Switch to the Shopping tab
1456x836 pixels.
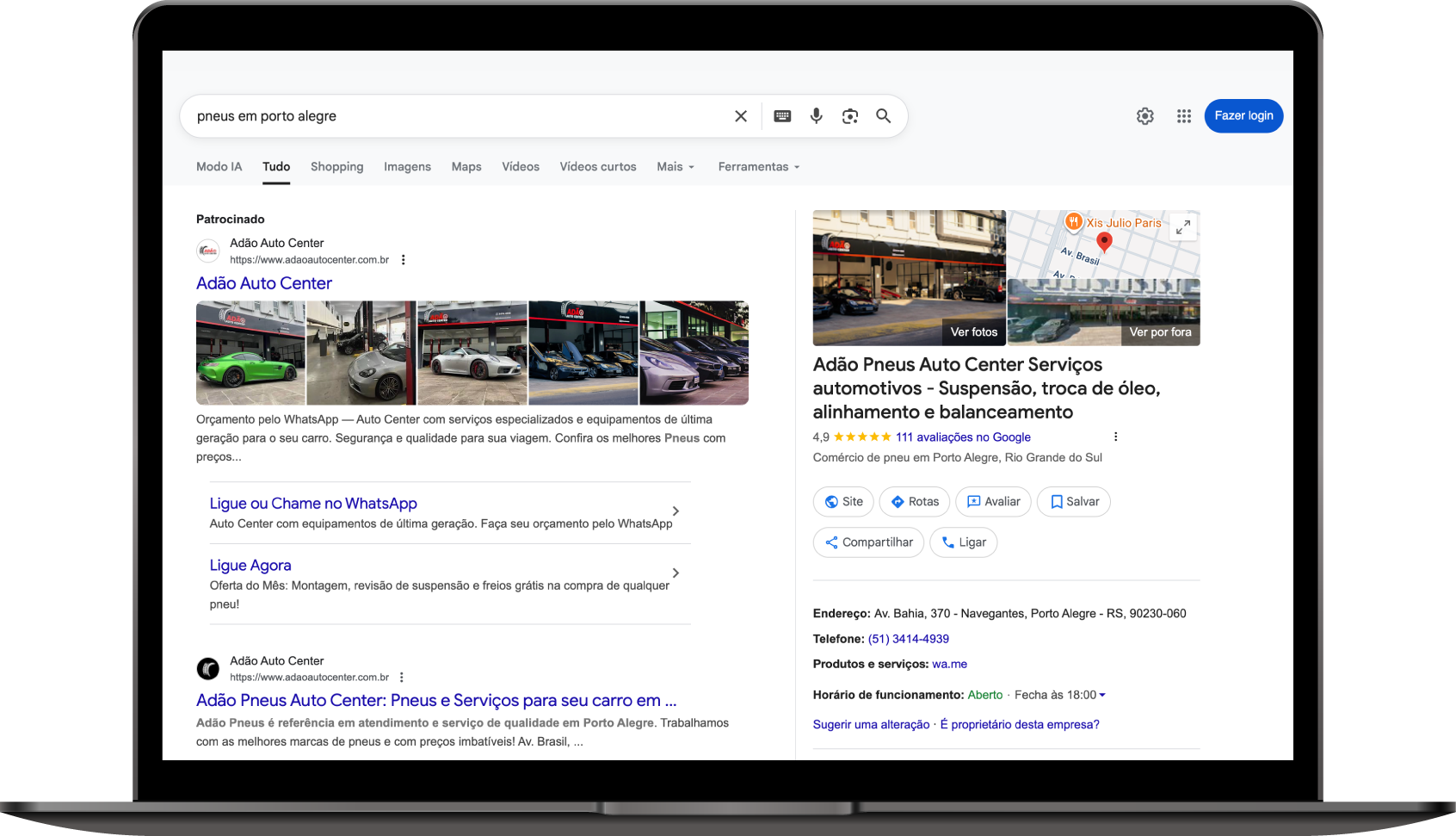pyautogui.click(x=337, y=167)
